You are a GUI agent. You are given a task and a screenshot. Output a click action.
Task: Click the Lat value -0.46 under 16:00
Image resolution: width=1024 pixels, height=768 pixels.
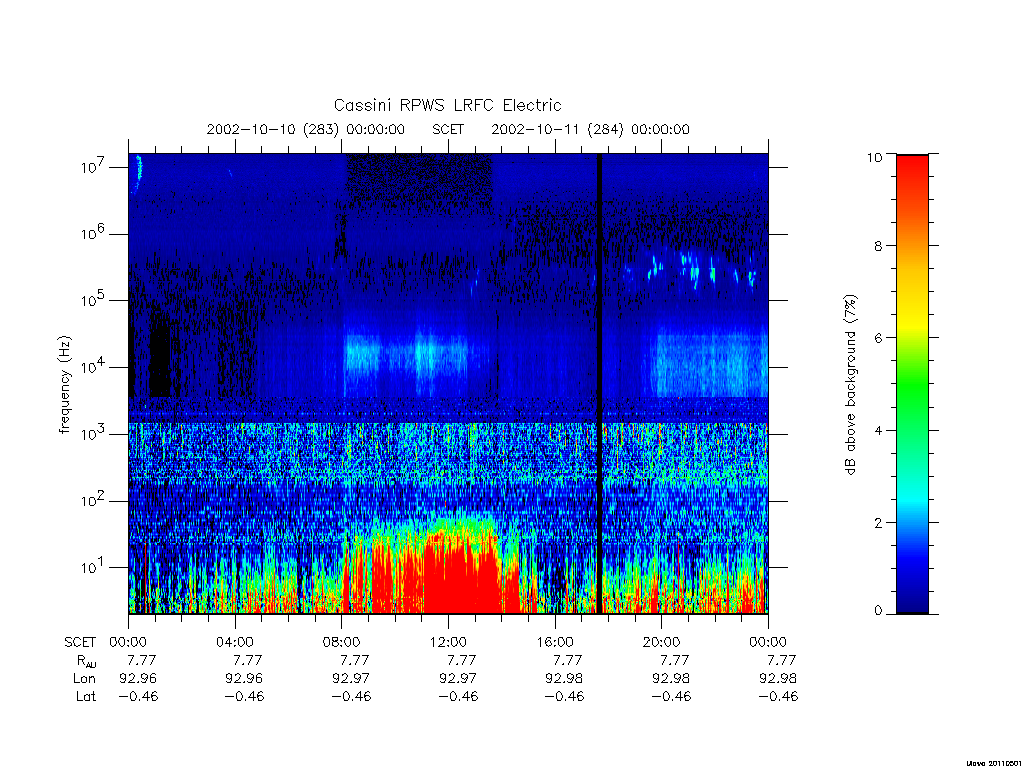[x=564, y=697]
